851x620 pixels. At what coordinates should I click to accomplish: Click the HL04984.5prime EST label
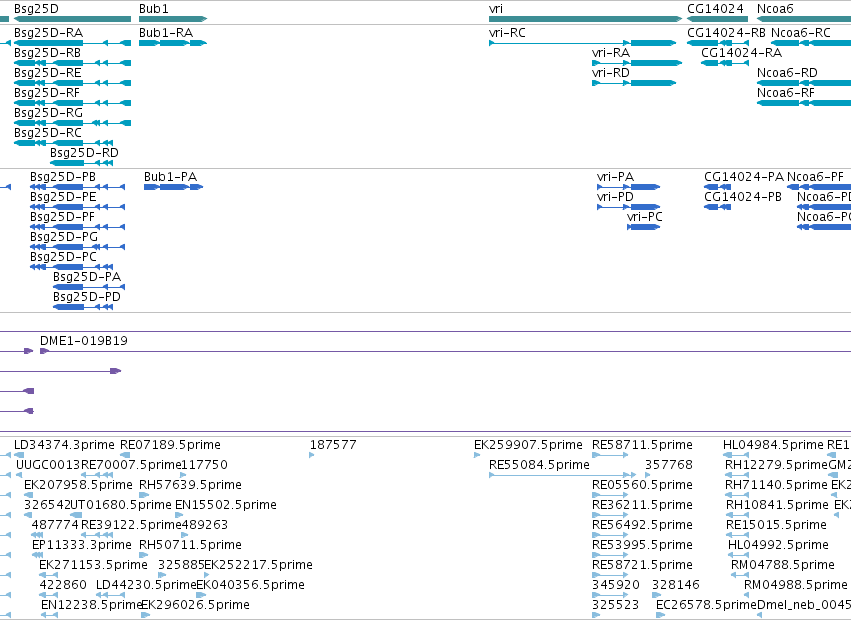[773, 445]
